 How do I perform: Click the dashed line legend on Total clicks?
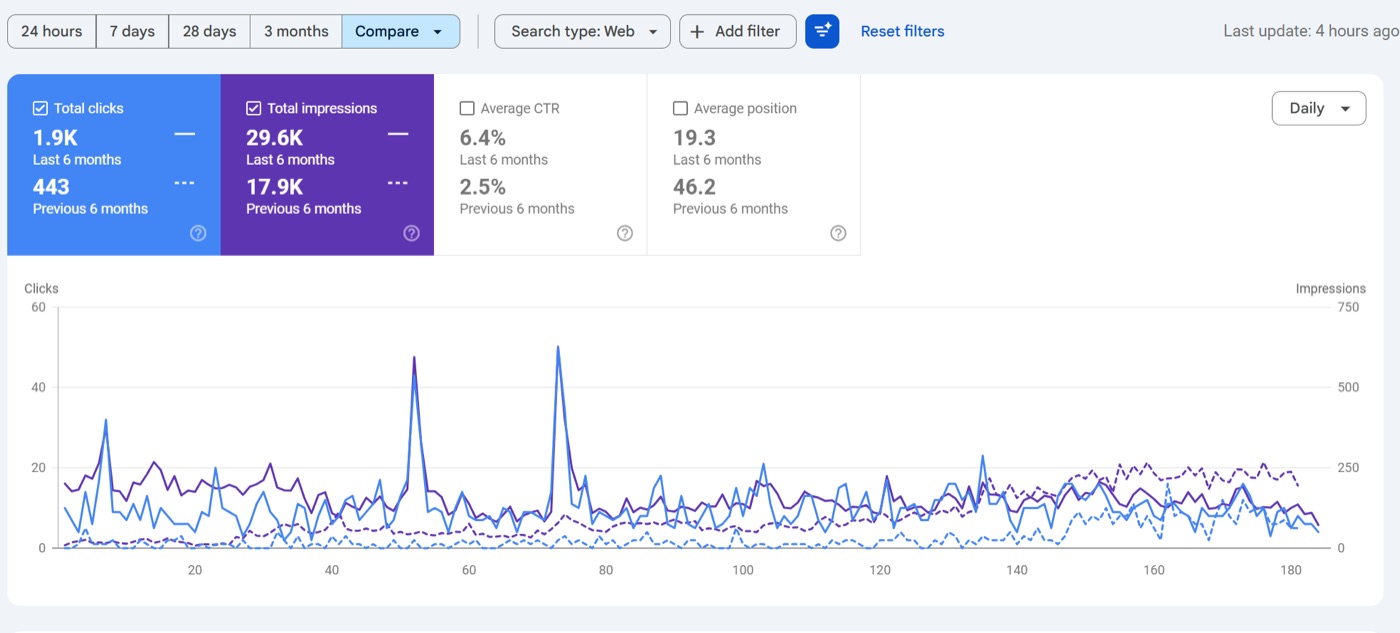coord(184,183)
